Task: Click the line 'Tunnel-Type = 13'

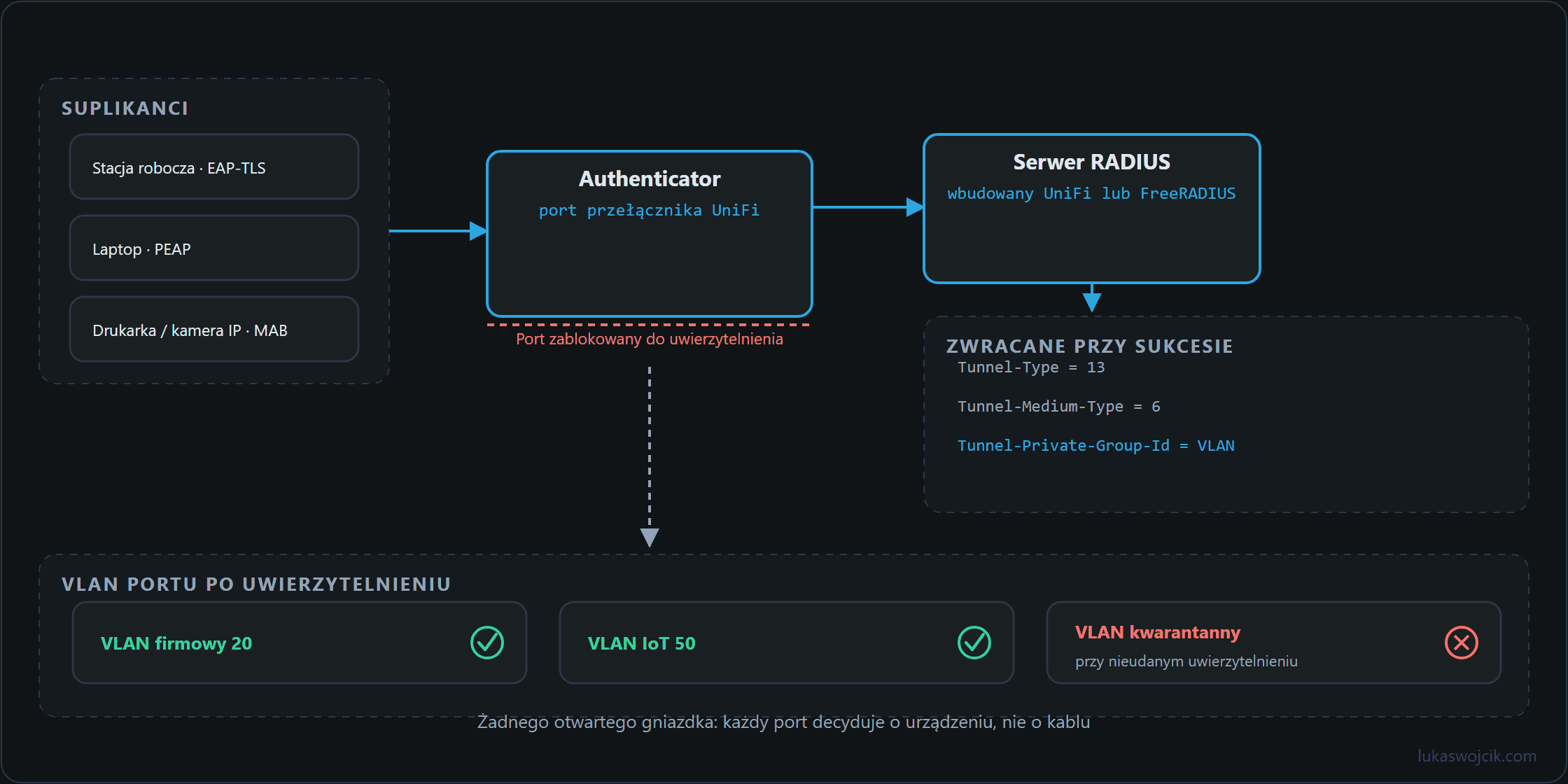Action: point(1031,367)
